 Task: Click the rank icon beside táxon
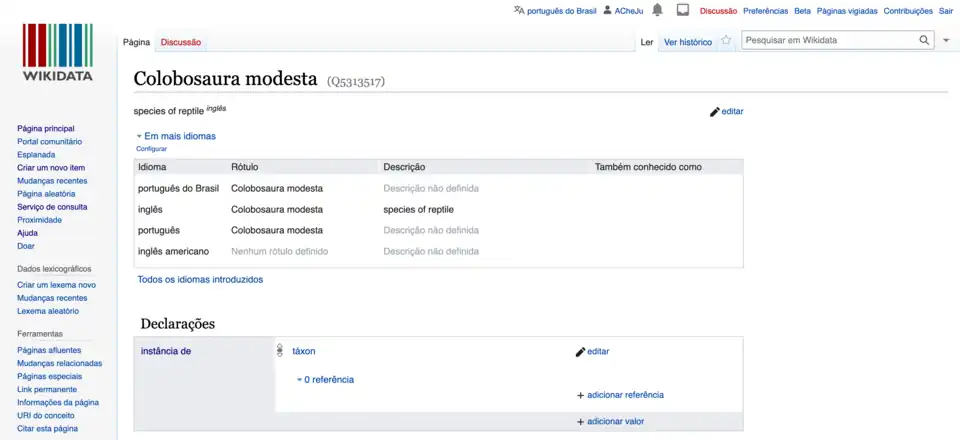click(280, 351)
